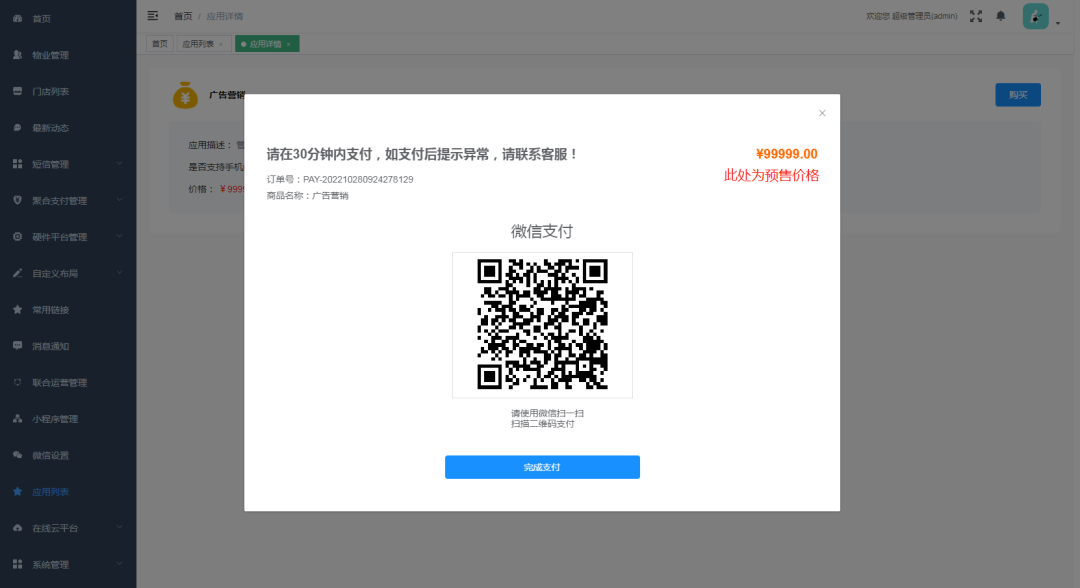This screenshot has height=588, width=1080.
Task: Open the notification bell
Action: tap(1001, 16)
